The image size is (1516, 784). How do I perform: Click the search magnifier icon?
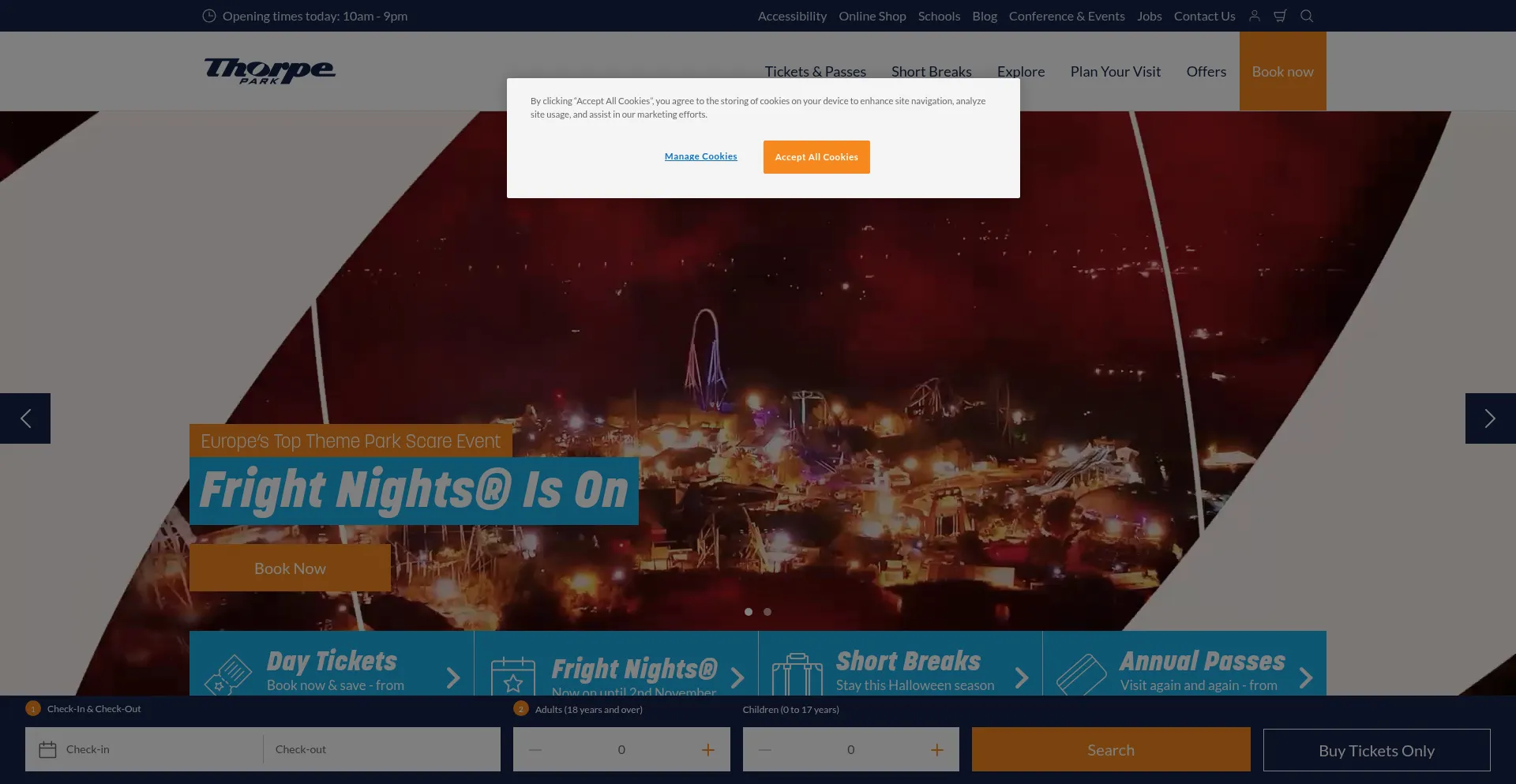pyautogui.click(x=1307, y=16)
